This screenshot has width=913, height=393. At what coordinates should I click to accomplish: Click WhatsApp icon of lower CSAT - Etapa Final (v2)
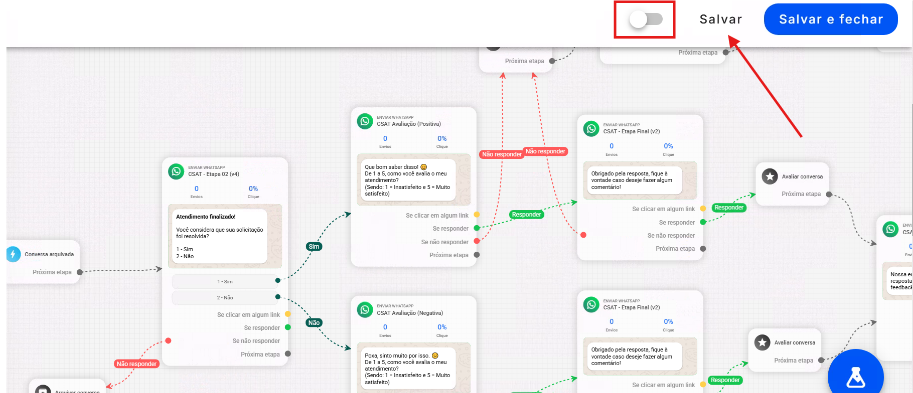coord(592,305)
